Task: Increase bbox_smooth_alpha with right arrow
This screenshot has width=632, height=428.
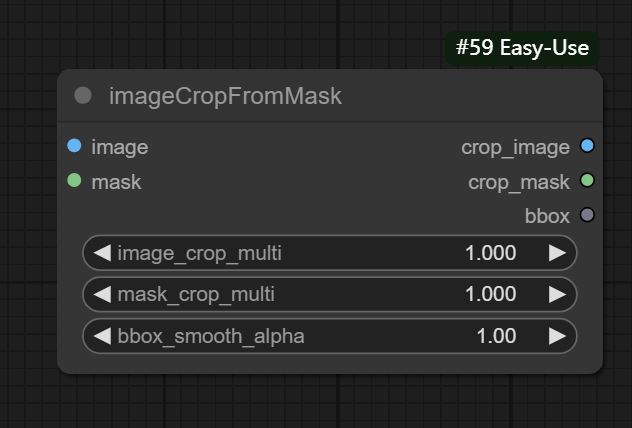Action: pos(557,336)
